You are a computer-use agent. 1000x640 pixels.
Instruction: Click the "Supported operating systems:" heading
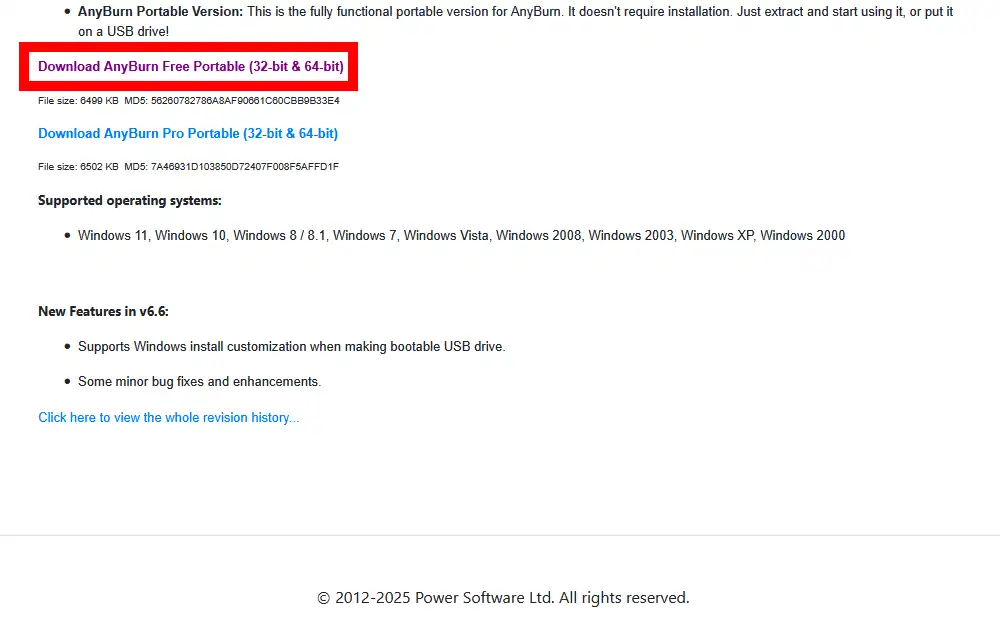130,201
